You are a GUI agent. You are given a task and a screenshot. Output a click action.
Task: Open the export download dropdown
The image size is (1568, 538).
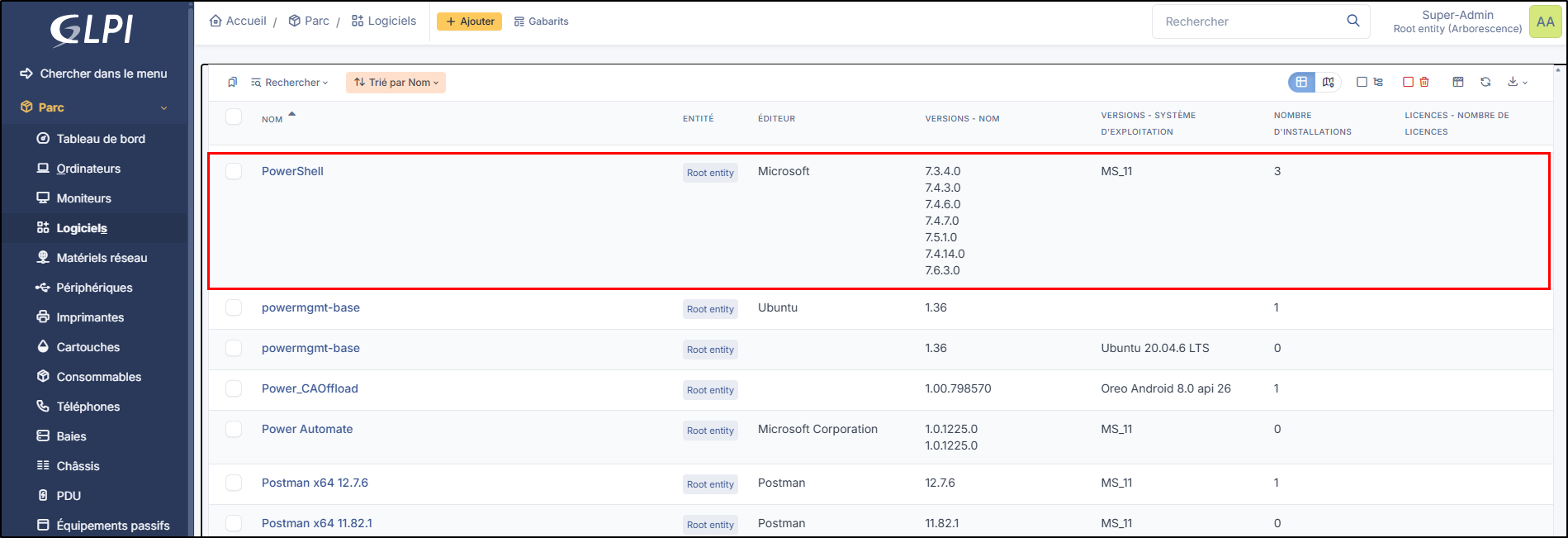point(1517,82)
